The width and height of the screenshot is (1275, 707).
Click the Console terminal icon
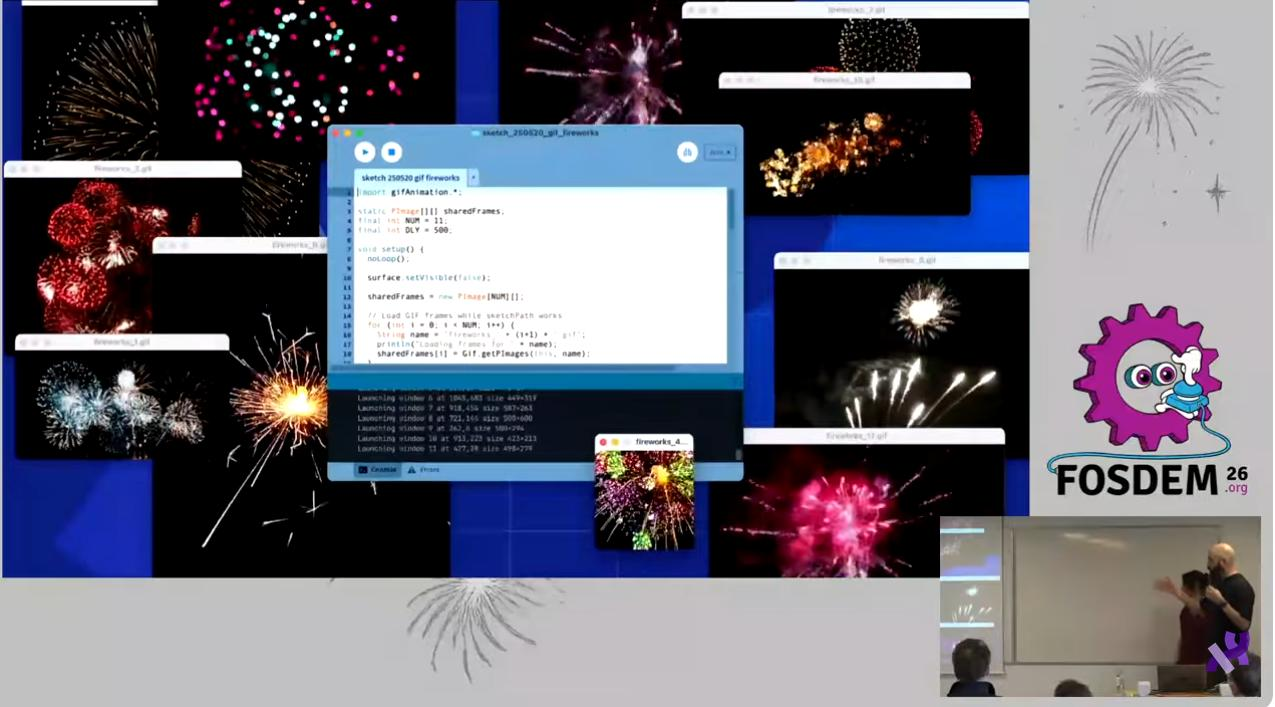(363, 469)
